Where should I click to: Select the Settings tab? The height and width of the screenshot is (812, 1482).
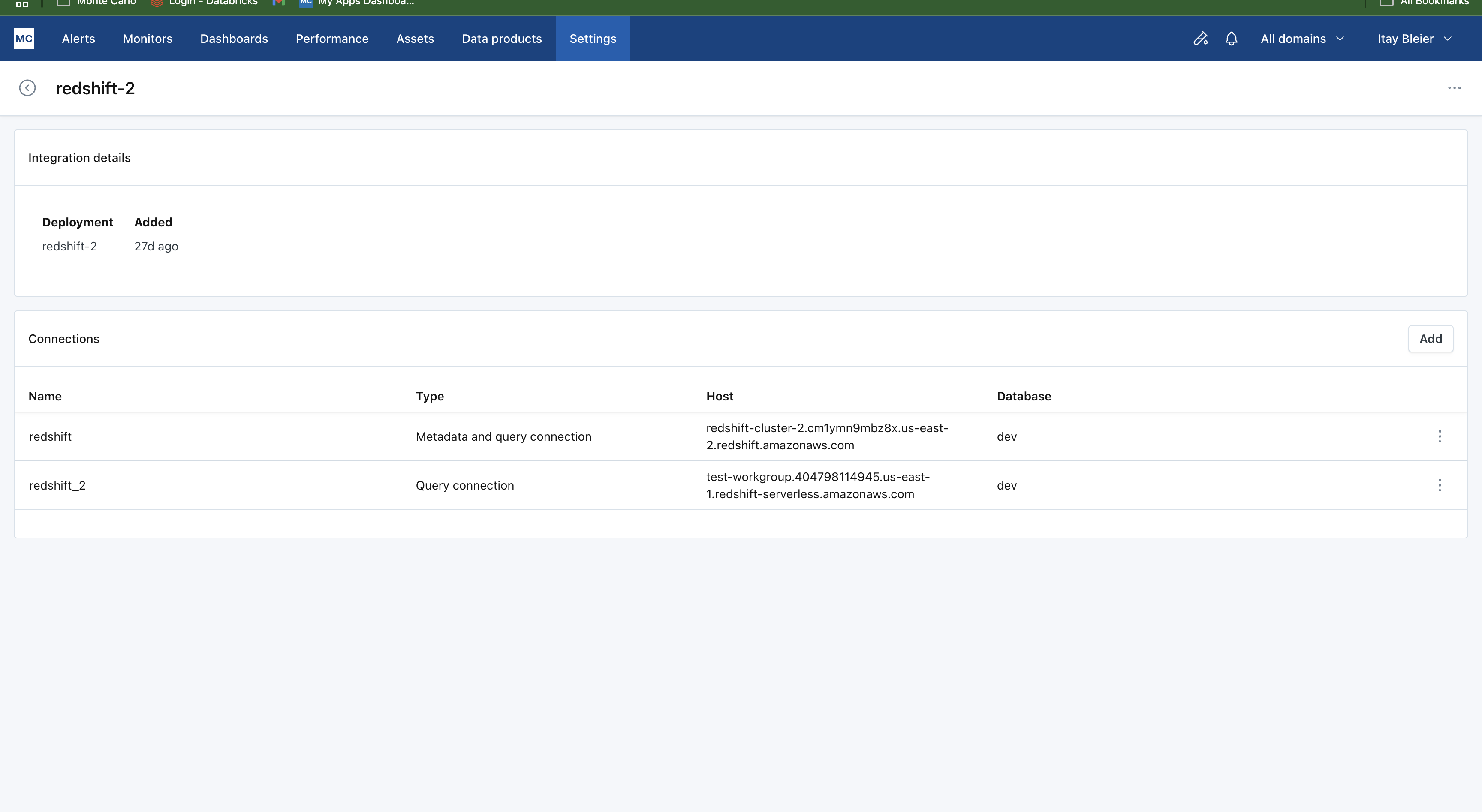coord(593,39)
